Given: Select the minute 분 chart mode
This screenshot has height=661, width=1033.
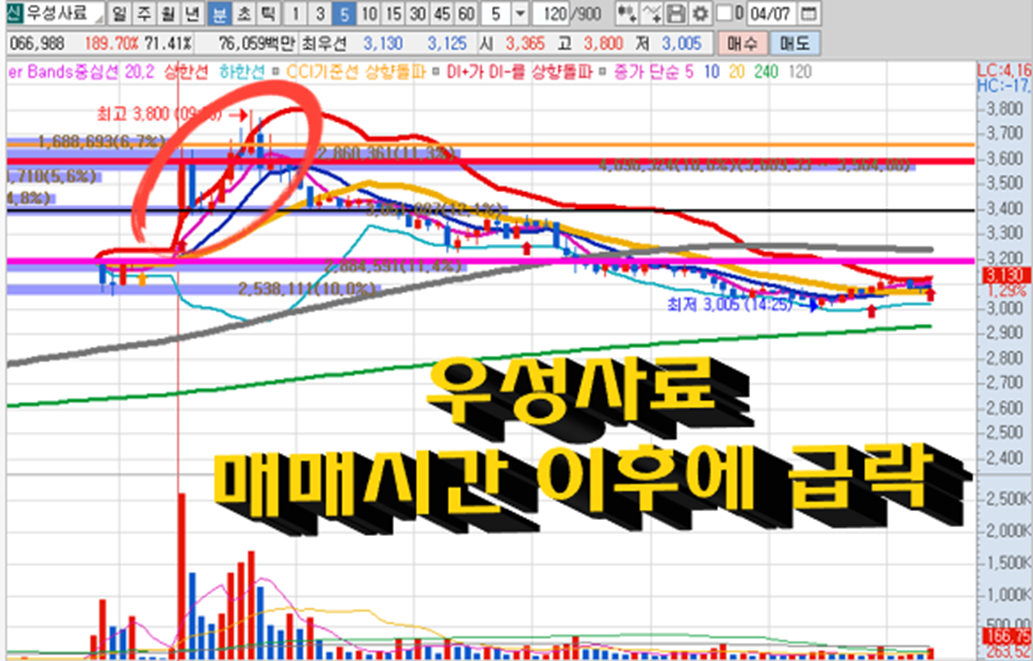Looking at the screenshot, I should point(218,13).
